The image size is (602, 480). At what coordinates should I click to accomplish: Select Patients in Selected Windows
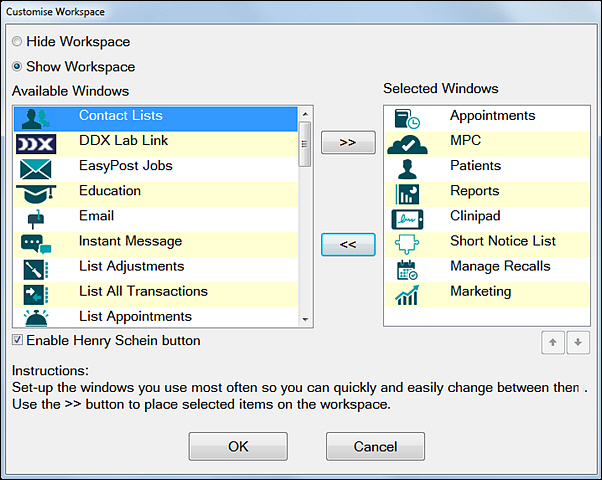(487, 169)
